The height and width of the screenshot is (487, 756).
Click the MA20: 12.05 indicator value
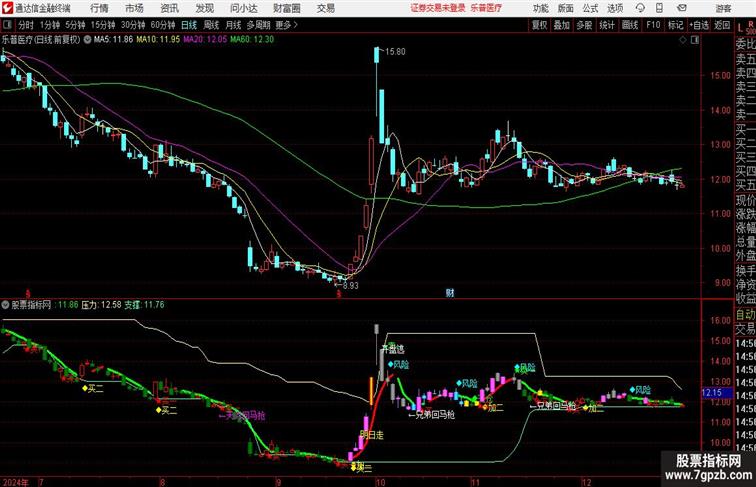tap(205, 40)
